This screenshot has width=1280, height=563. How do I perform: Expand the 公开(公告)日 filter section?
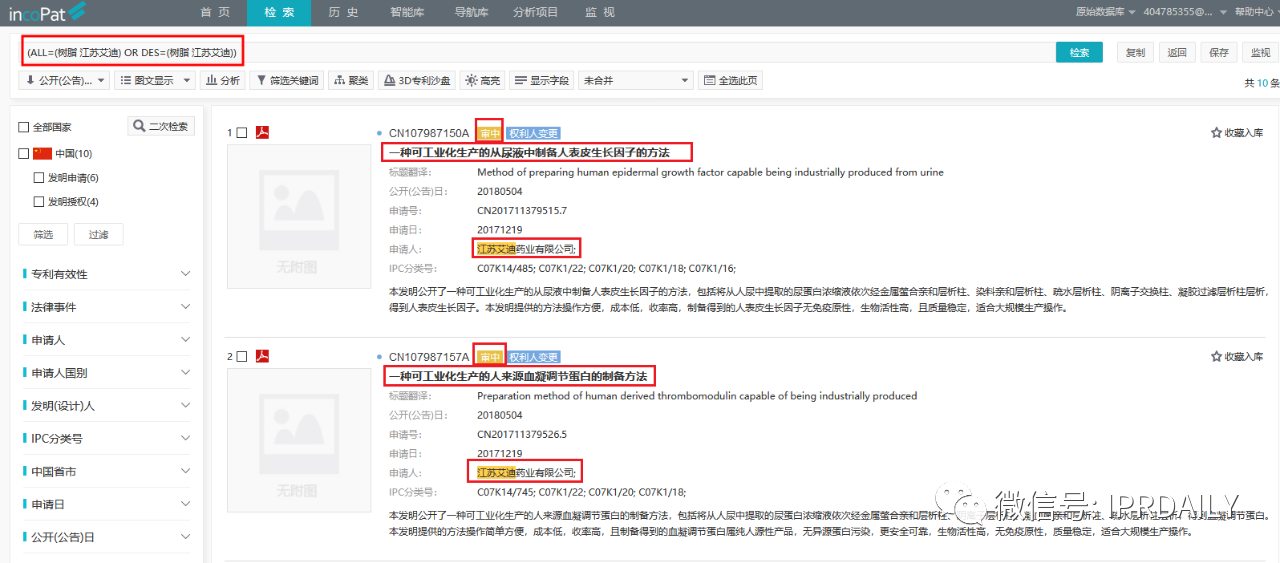pyautogui.click(x=106, y=537)
